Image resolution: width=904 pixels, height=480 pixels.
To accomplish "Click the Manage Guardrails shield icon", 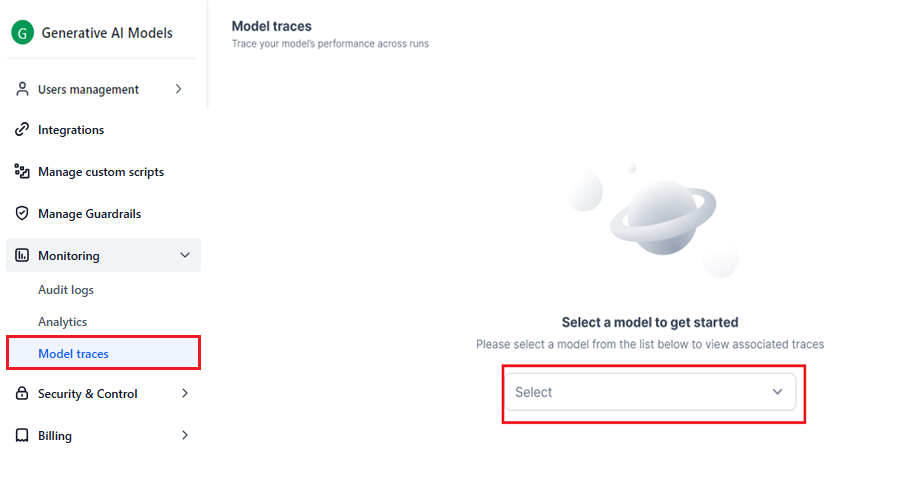I will coord(22,214).
